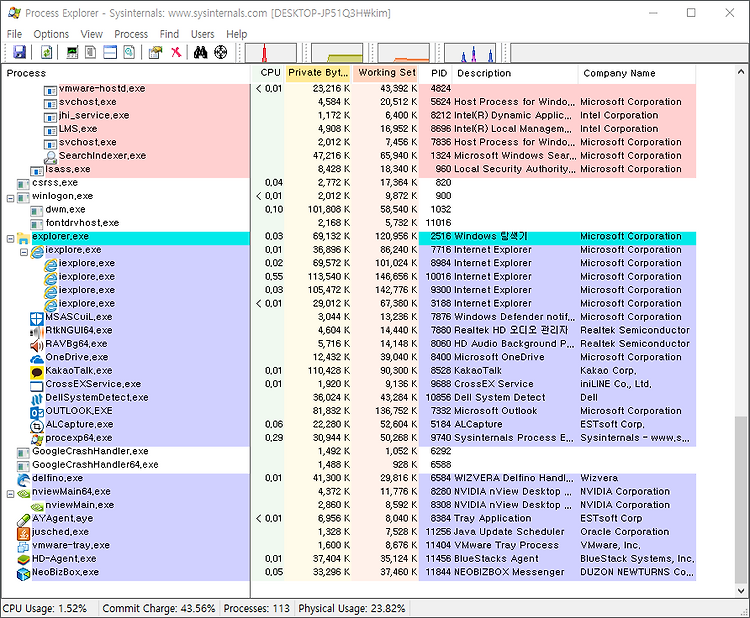Image resolution: width=750 pixels, height=618 pixels.
Task: Open the process Properties toolbar icon
Action: tap(155, 52)
